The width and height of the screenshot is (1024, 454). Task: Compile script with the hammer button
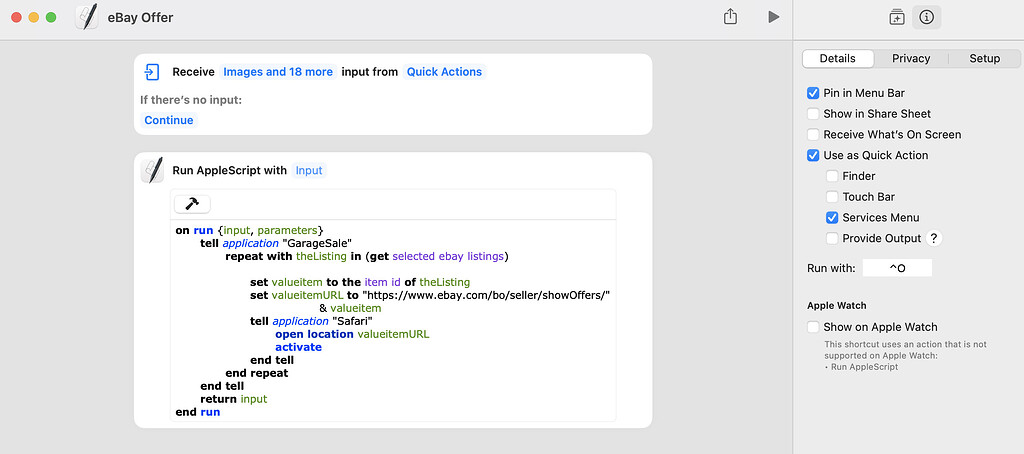pyautogui.click(x=192, y=204)
